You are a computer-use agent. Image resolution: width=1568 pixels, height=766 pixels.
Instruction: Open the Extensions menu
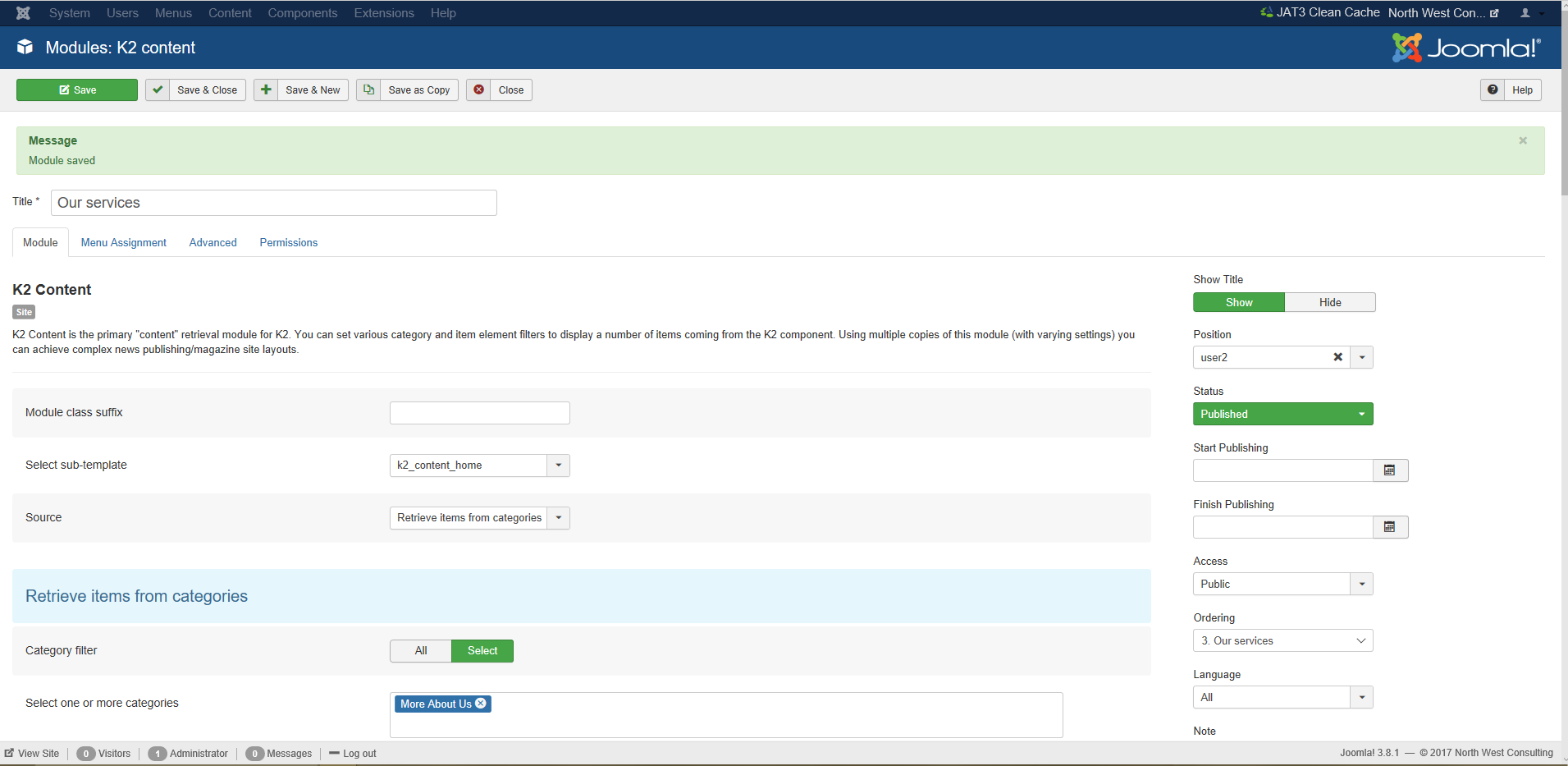384,13
